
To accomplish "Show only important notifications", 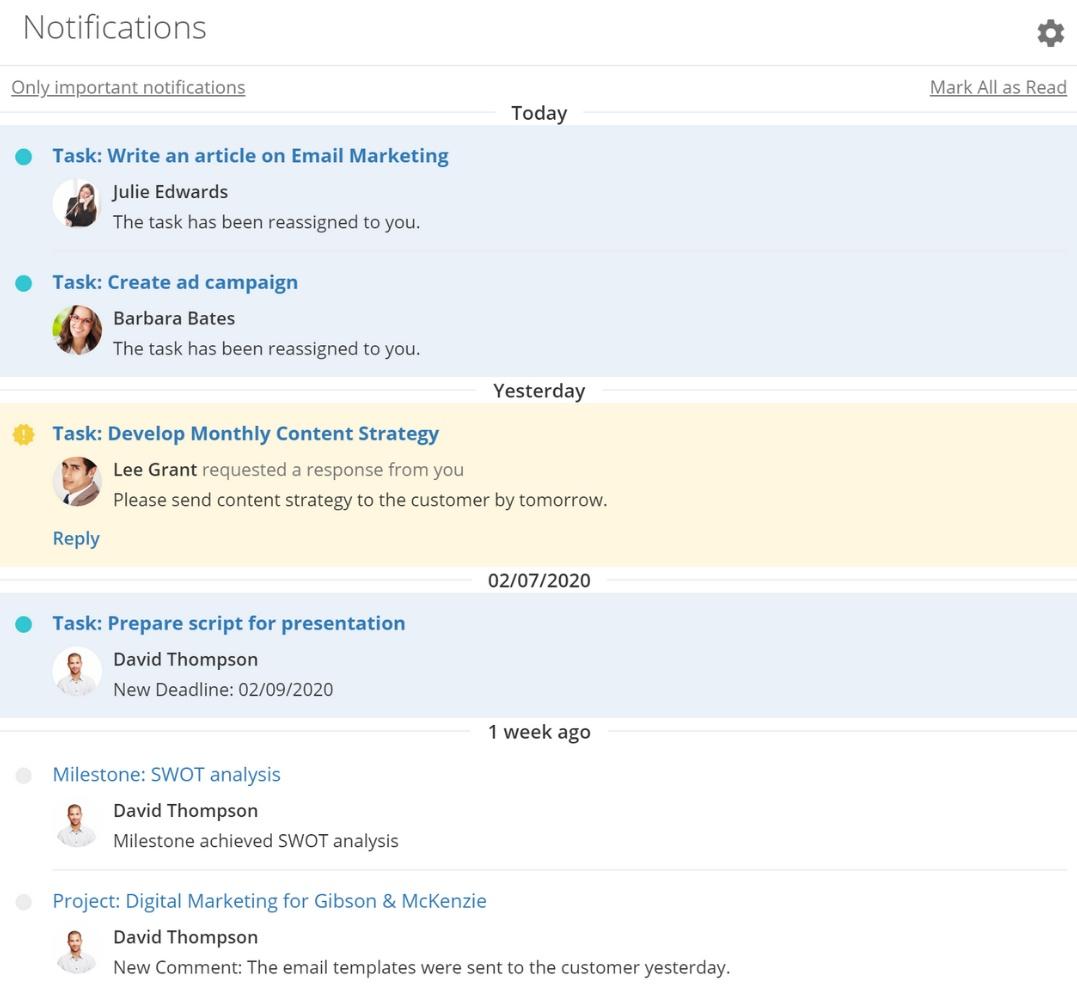I will point(128,87).
